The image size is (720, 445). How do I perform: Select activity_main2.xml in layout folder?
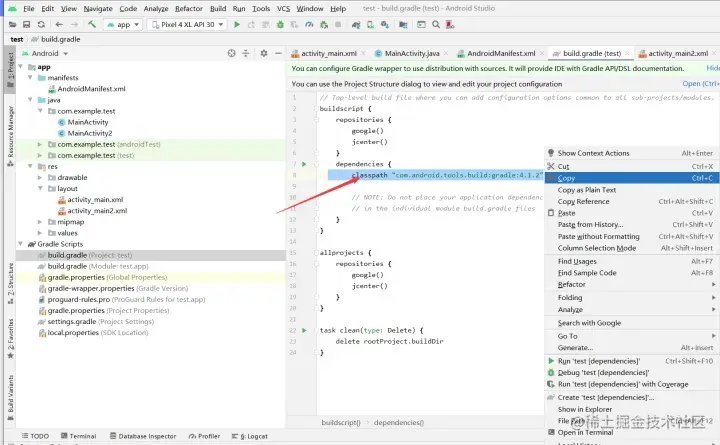92,211
